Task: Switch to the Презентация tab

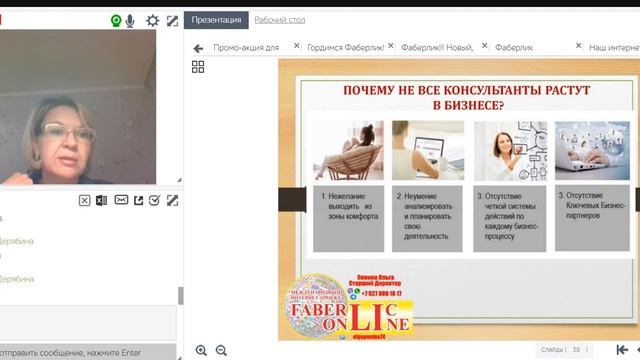Action: click(216, 20)
